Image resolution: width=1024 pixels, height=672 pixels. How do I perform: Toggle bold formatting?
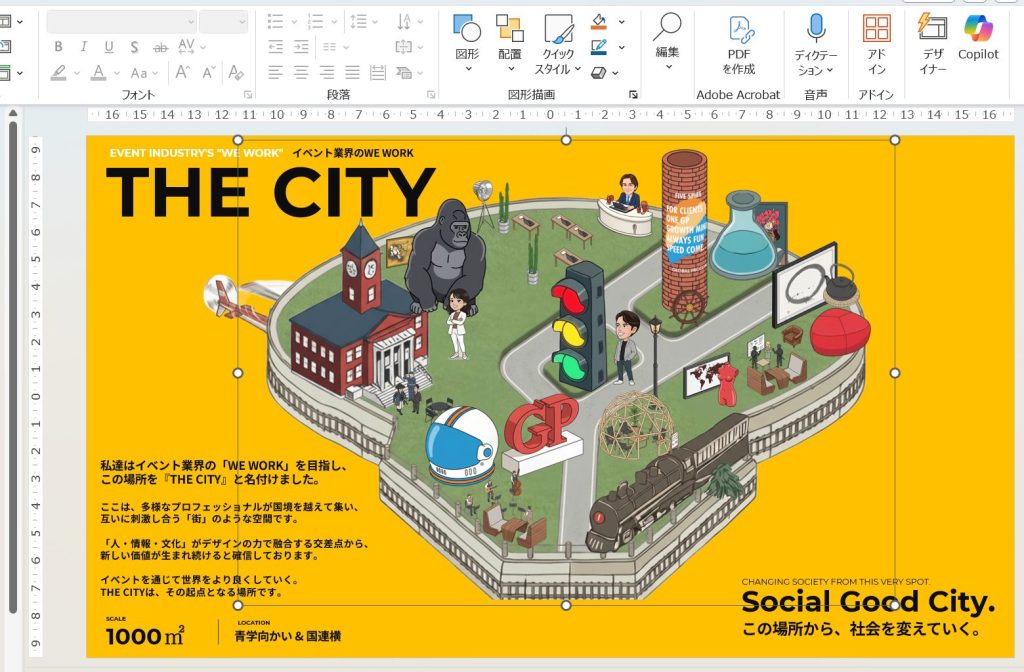pos(58,47)
